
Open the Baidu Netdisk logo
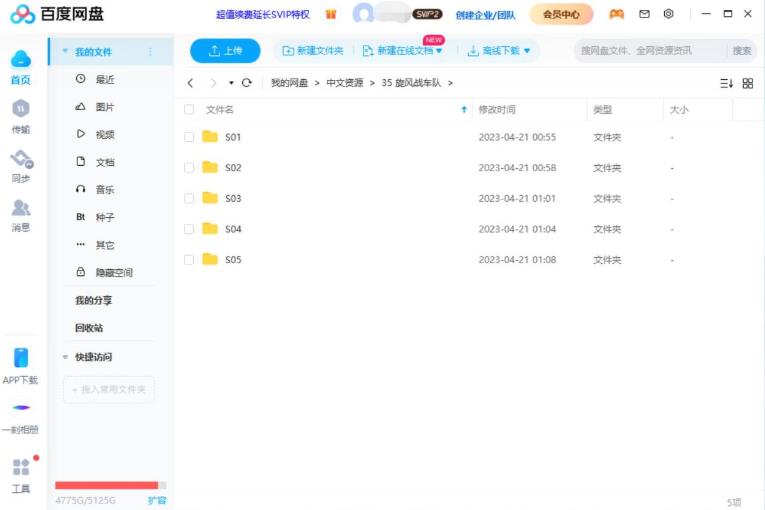(23, 14)
